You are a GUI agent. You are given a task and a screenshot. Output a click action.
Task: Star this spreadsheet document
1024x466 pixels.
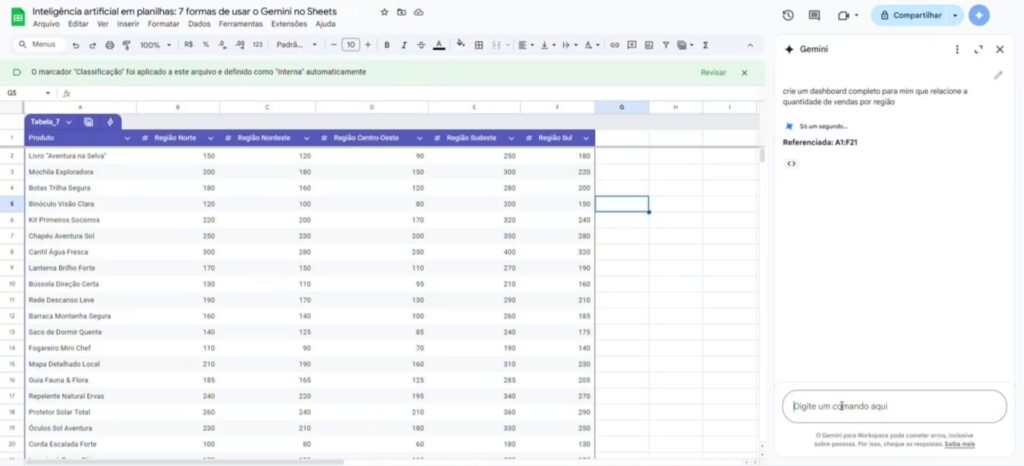coord(385,12)
